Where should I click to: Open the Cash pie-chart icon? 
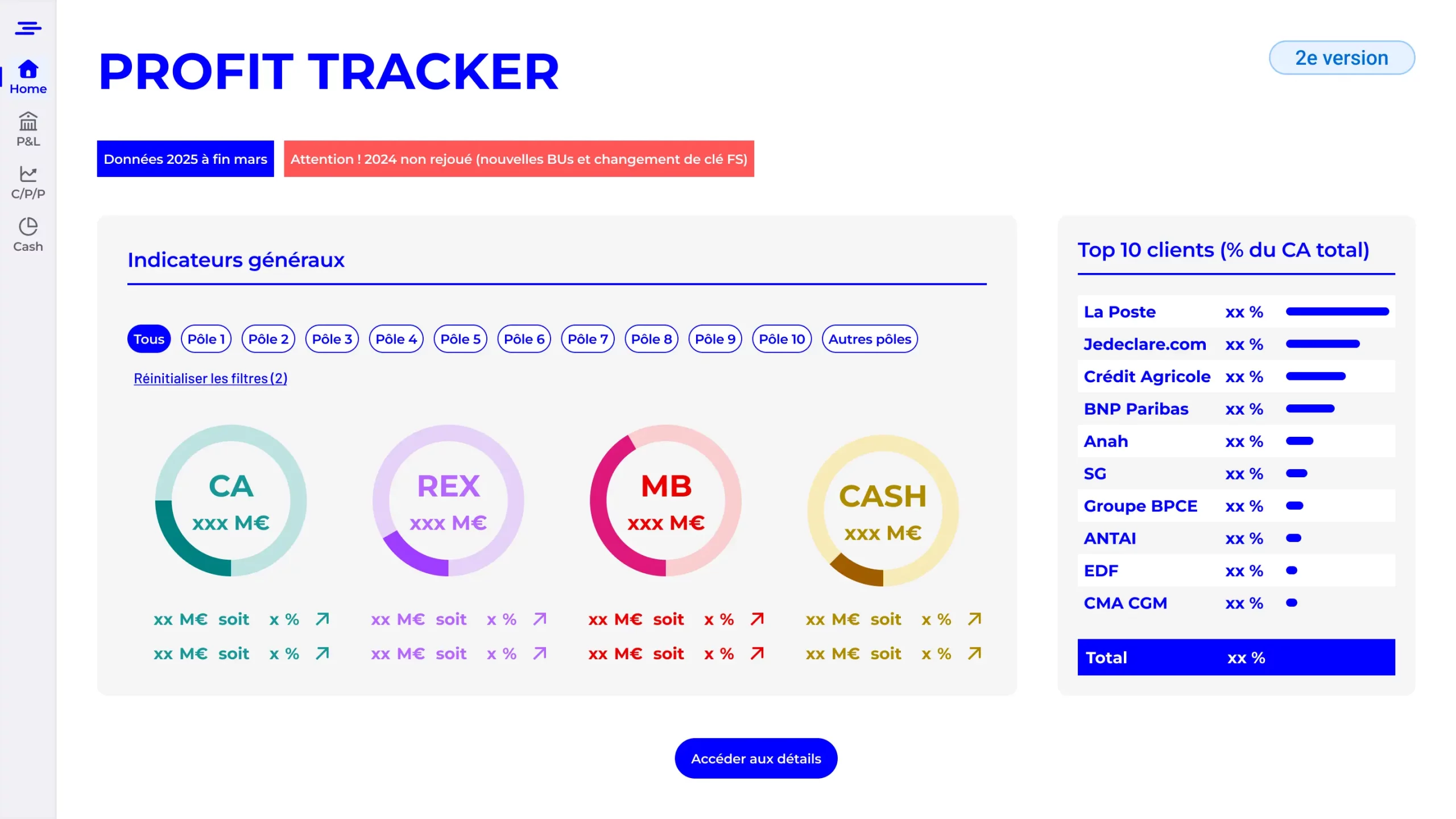[28, 226]
